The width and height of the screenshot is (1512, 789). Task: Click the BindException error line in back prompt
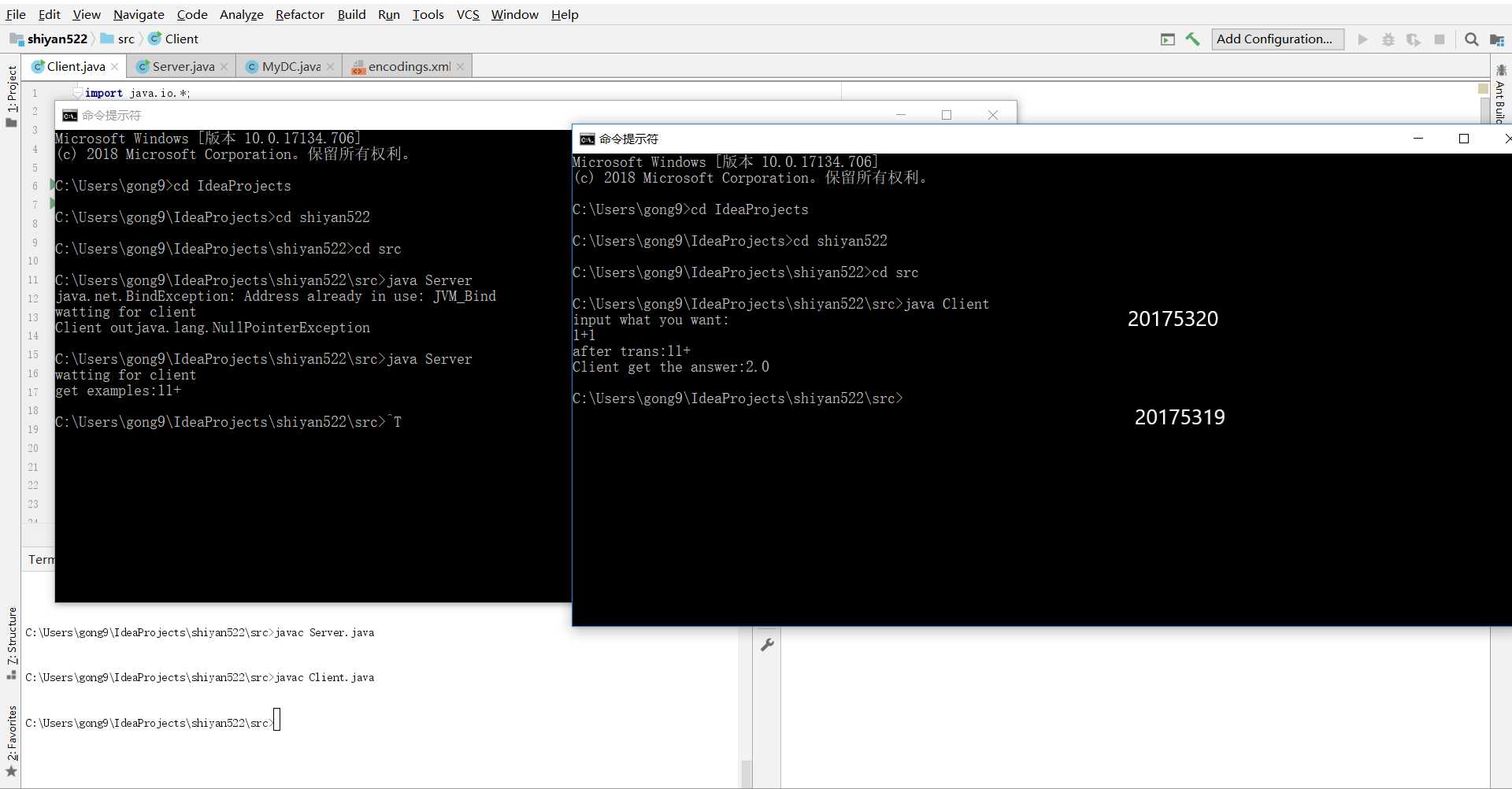click(x=276, y=296)
